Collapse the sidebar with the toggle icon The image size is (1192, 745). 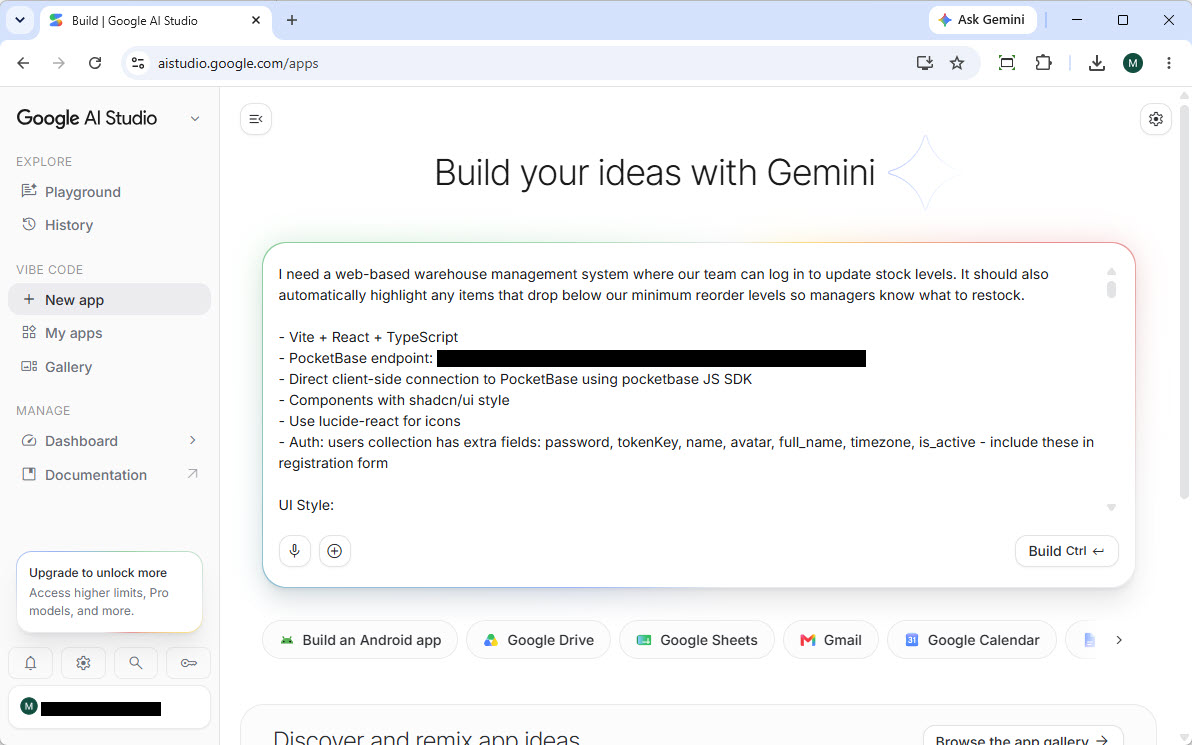[256, 119]
